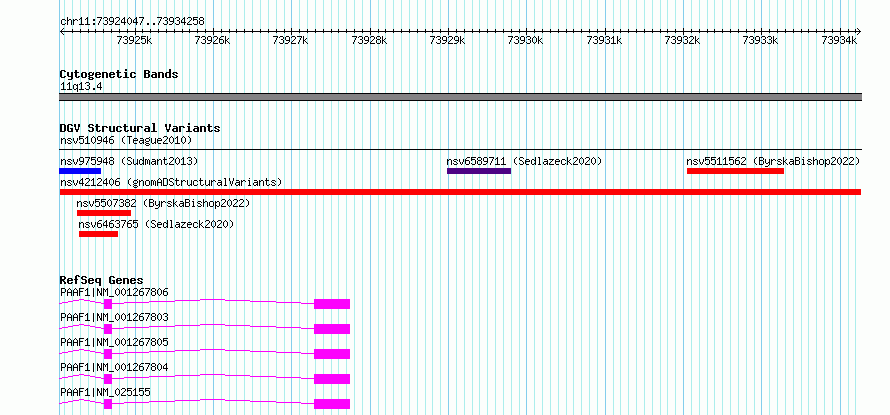Click large exon of PAAF1 NM_001267806

tap(332, 304)
